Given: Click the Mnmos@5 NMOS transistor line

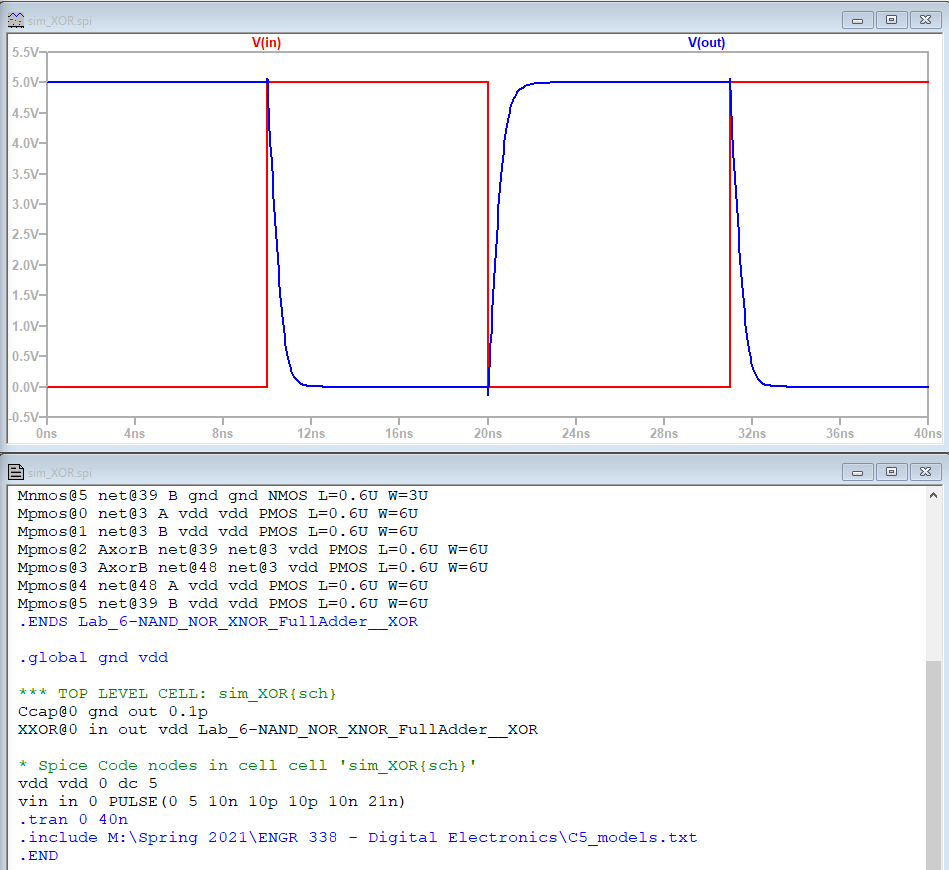Looking at the screenshot, I should coord(223,496).
